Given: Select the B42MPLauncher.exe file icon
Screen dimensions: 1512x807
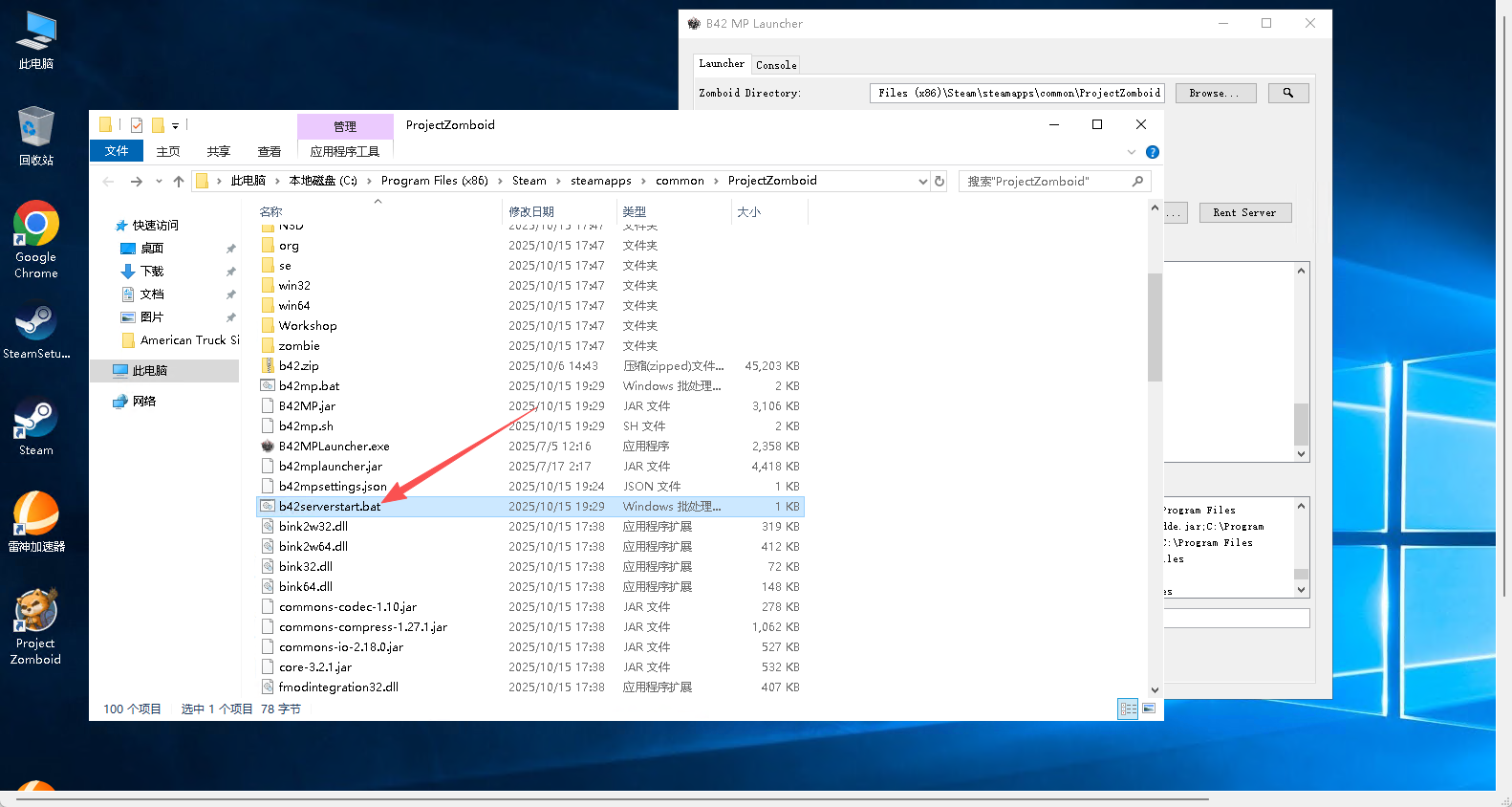Looking at the screenshot, I should click(268, 447).
